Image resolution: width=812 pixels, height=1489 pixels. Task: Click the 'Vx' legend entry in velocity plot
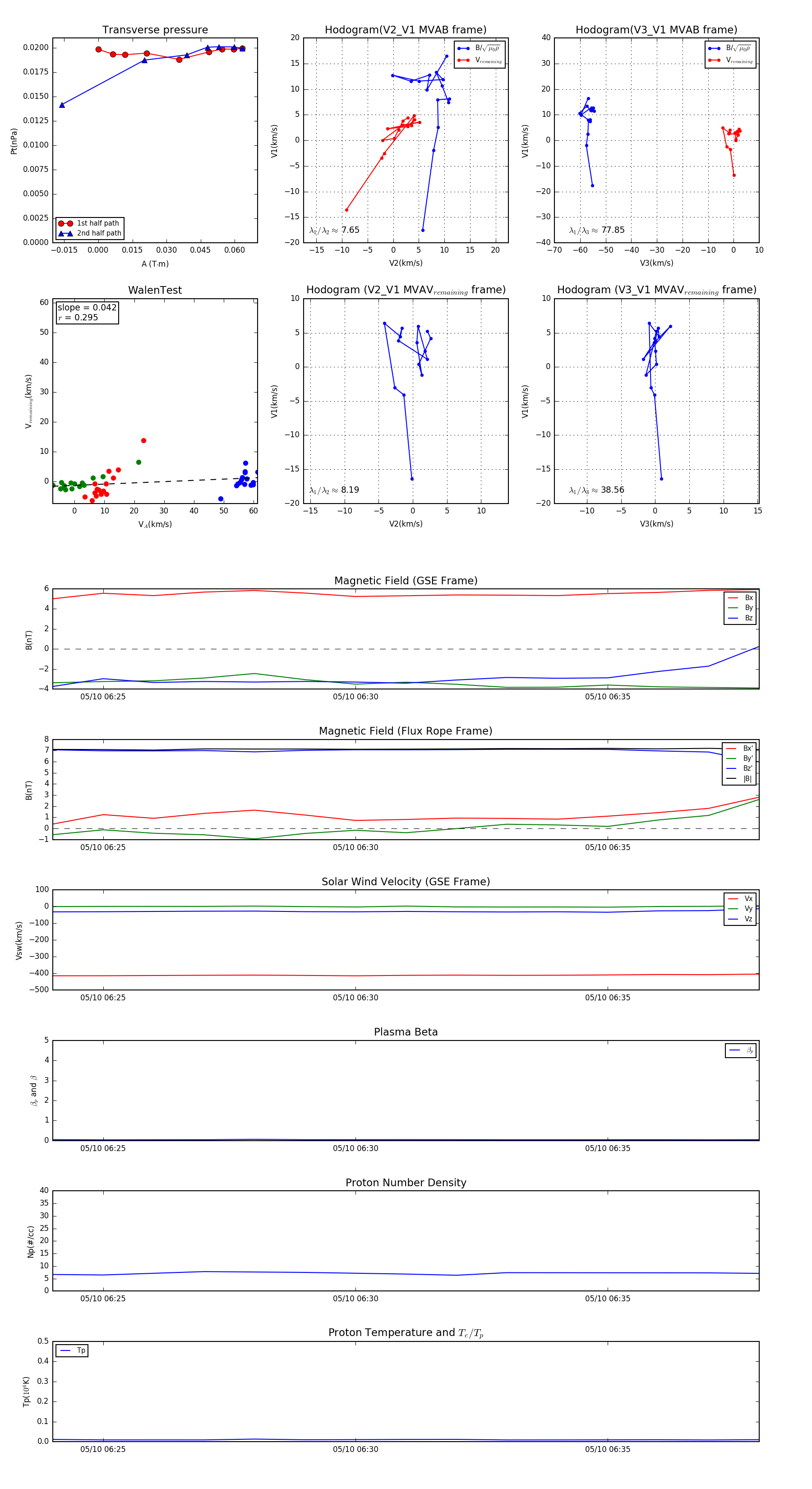point(740,899)
